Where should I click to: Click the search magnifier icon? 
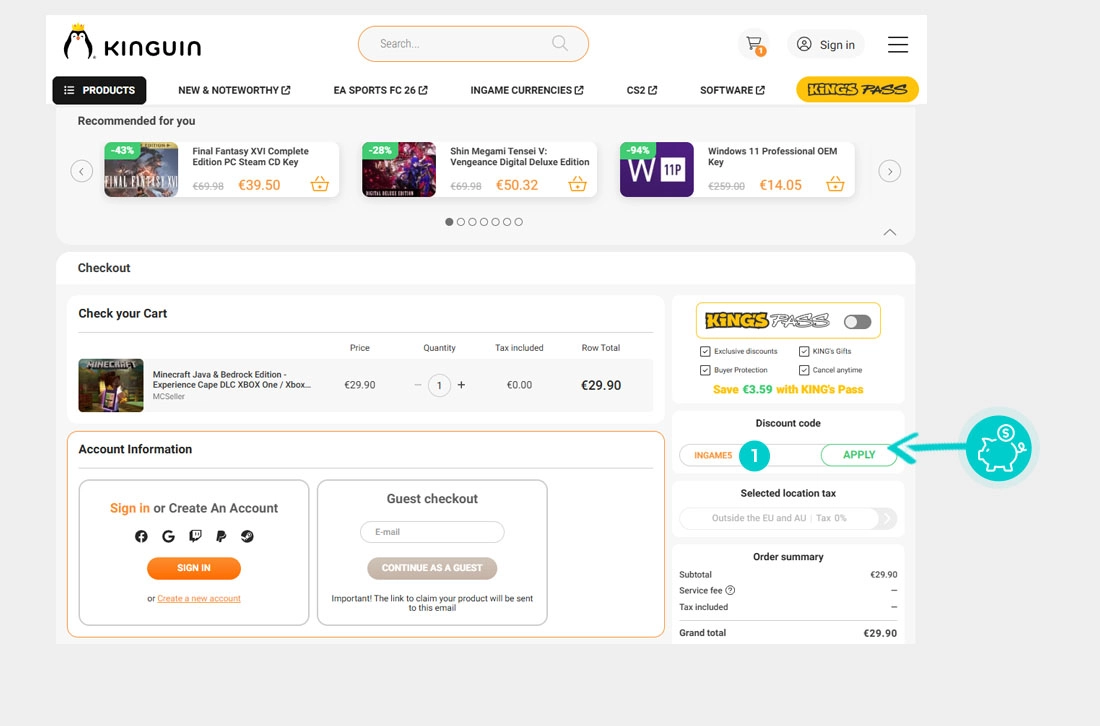click(x=559, y=43)
